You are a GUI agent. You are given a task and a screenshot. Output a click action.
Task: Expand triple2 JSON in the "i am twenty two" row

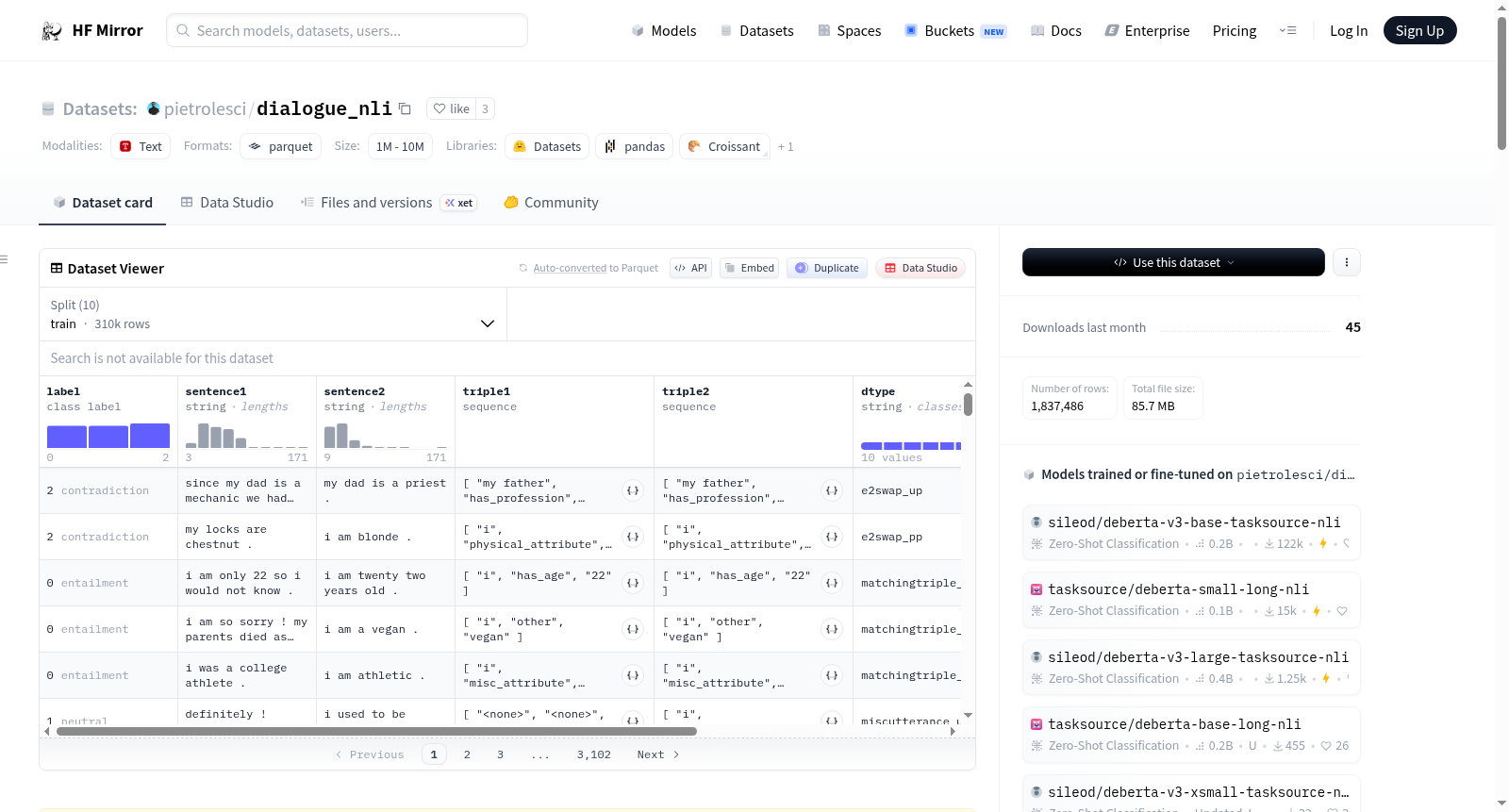[x=832, y=583]
